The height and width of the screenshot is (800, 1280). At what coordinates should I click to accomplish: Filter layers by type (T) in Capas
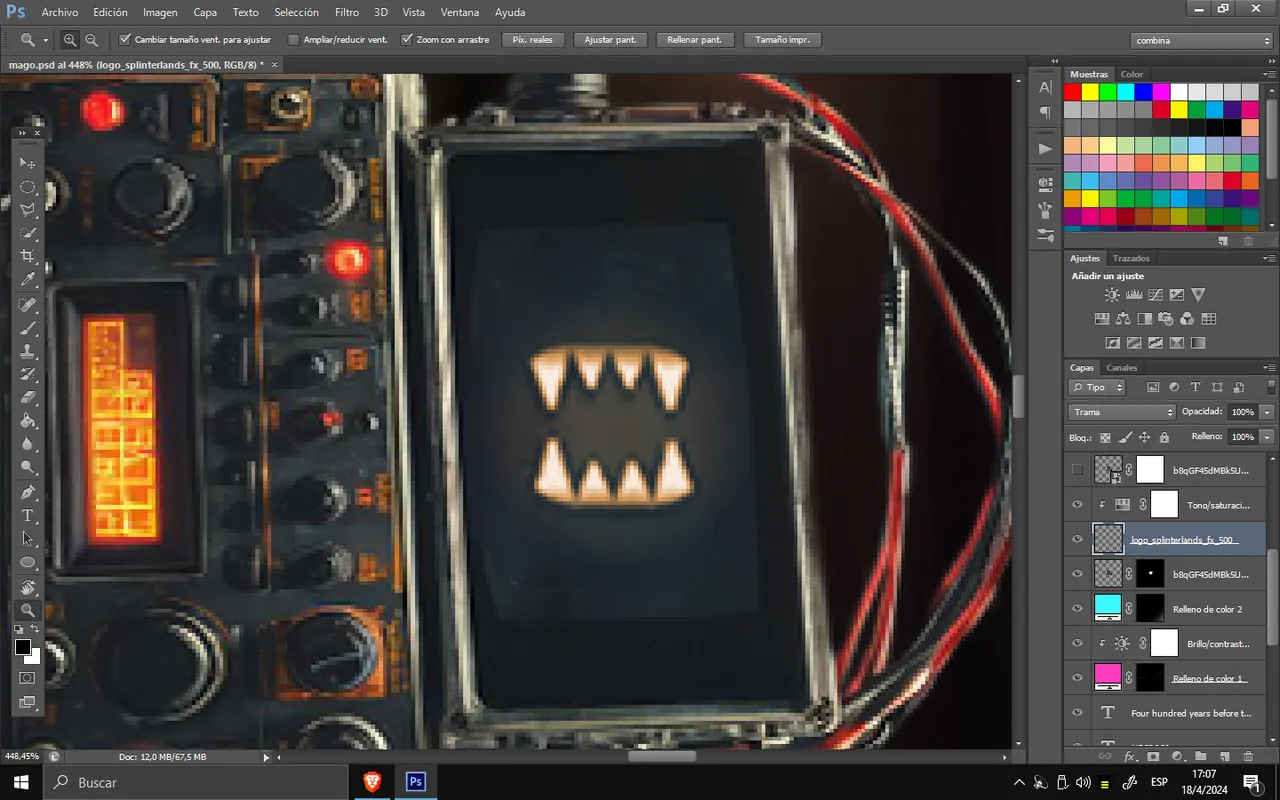coord(1195,387)
